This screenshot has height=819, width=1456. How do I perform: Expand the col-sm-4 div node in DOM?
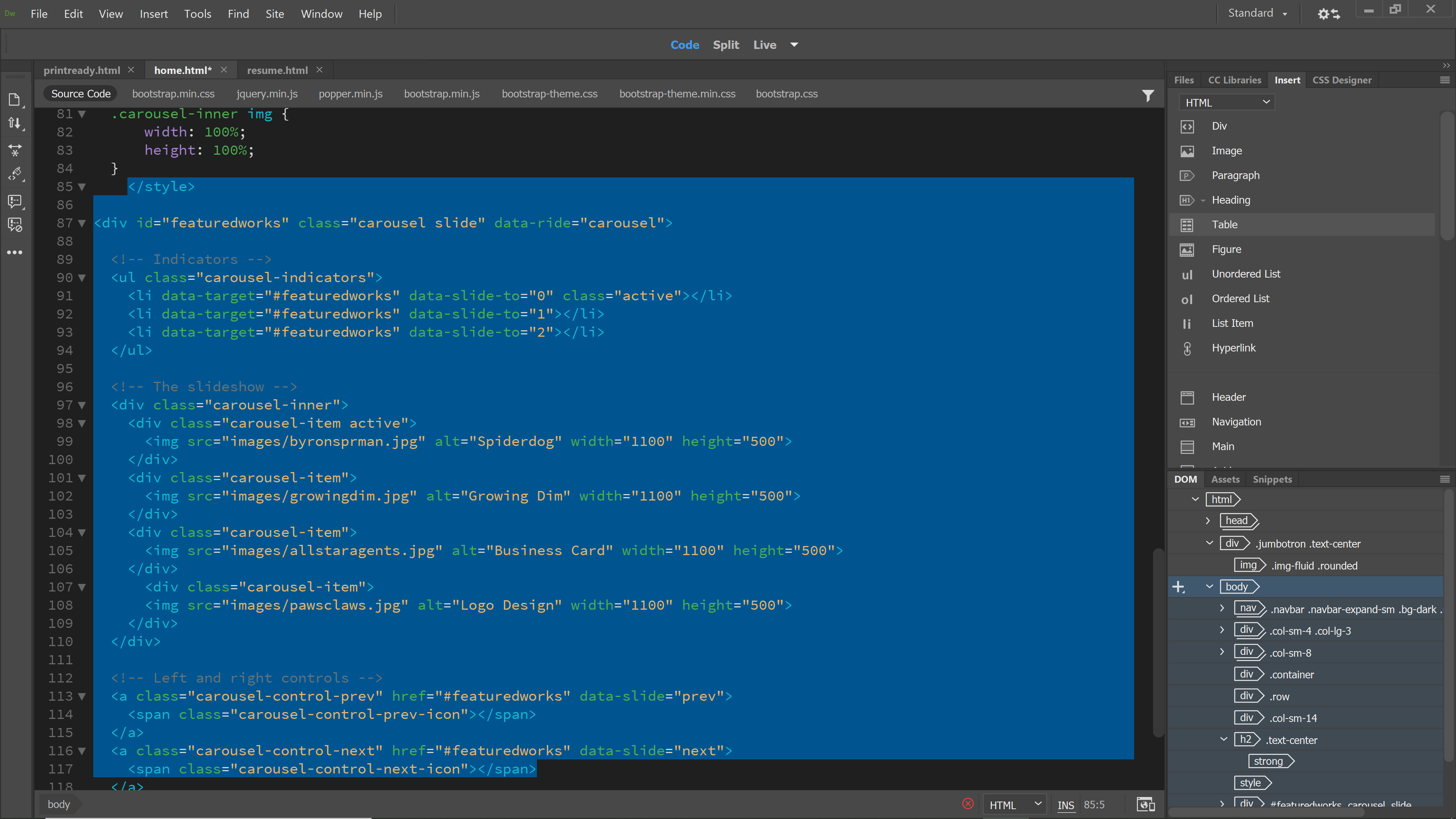[1221, 630]
